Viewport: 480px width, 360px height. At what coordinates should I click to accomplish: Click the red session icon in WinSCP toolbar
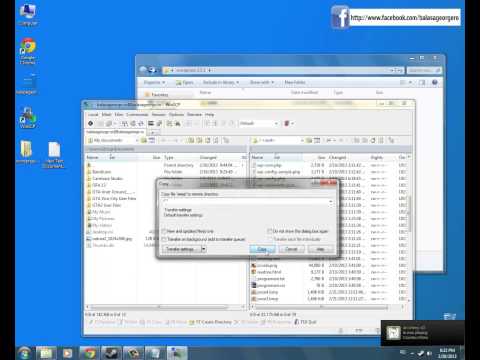coord(287,123)
